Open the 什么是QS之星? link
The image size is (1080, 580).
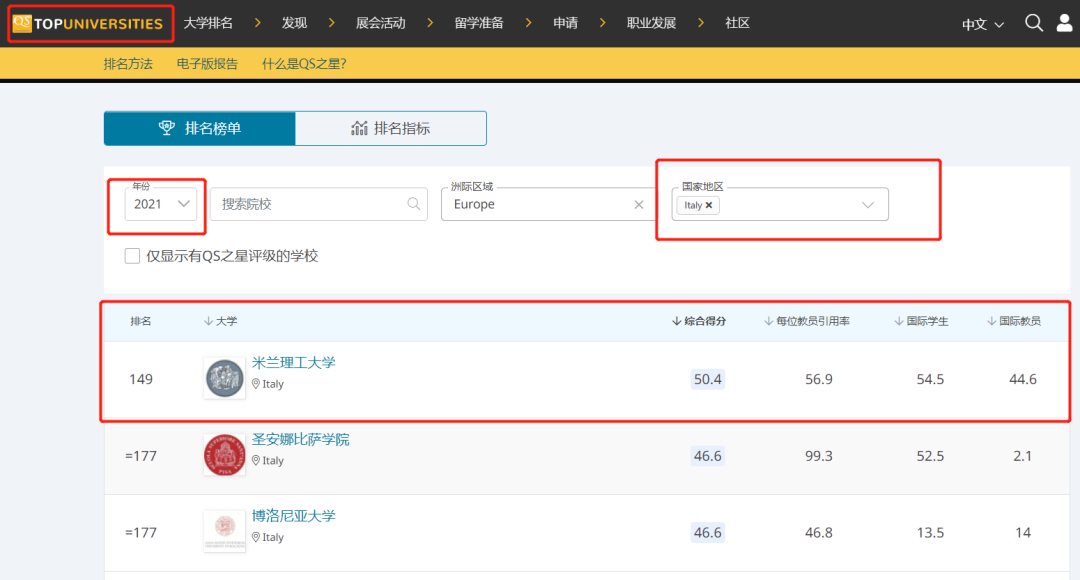(304, 64)
